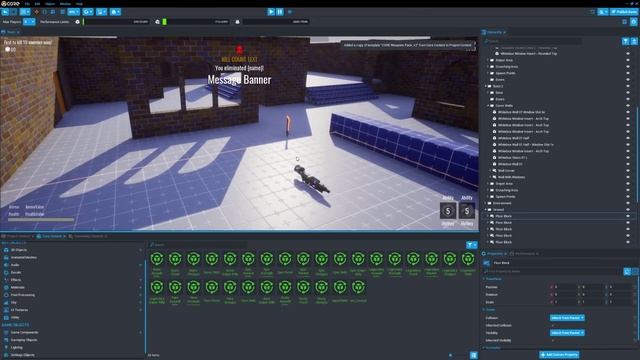Select the Game Components category
Image resolution: width=640 pixels, height=360 pixels.
tap(24, 332)
